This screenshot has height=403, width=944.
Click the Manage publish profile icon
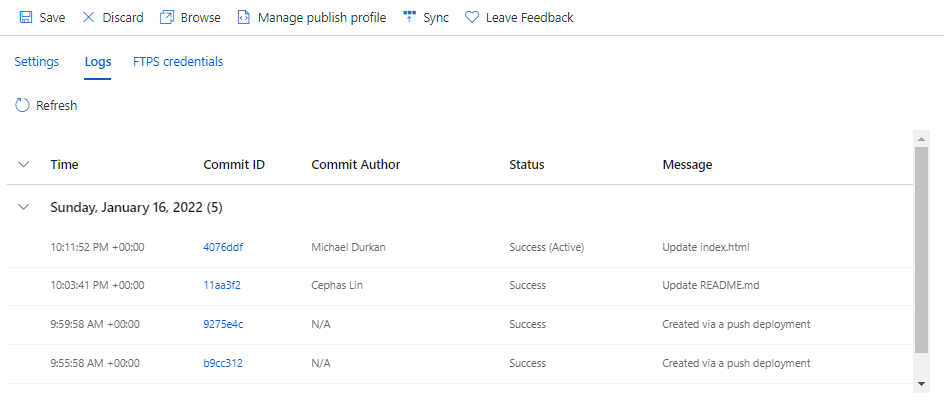[244, 17]
